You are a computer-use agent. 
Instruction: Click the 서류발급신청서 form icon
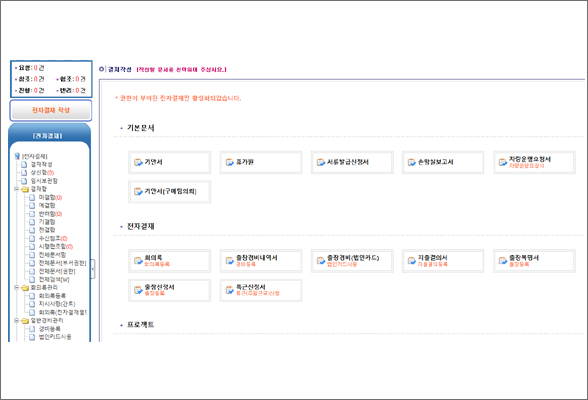pos(321,162)
